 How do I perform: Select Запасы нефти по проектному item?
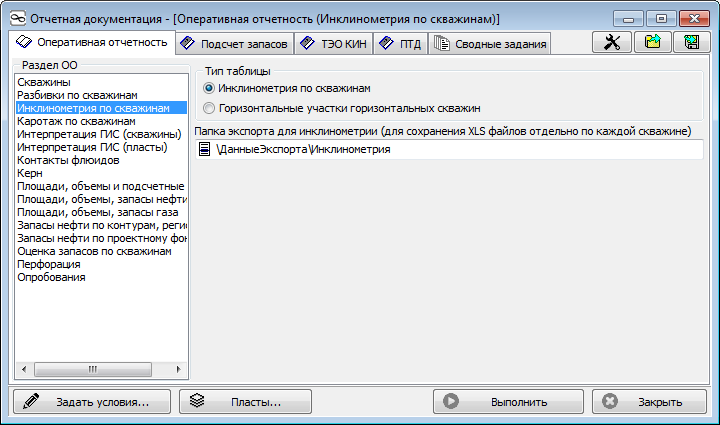101,238
